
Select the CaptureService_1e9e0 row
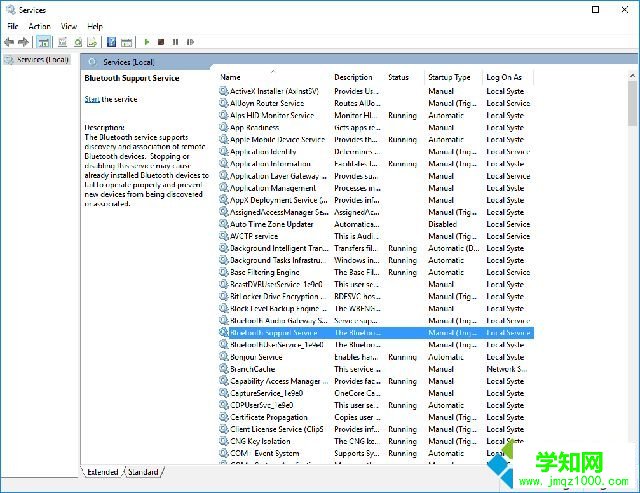pyautogui.click(x=376, y=393)
